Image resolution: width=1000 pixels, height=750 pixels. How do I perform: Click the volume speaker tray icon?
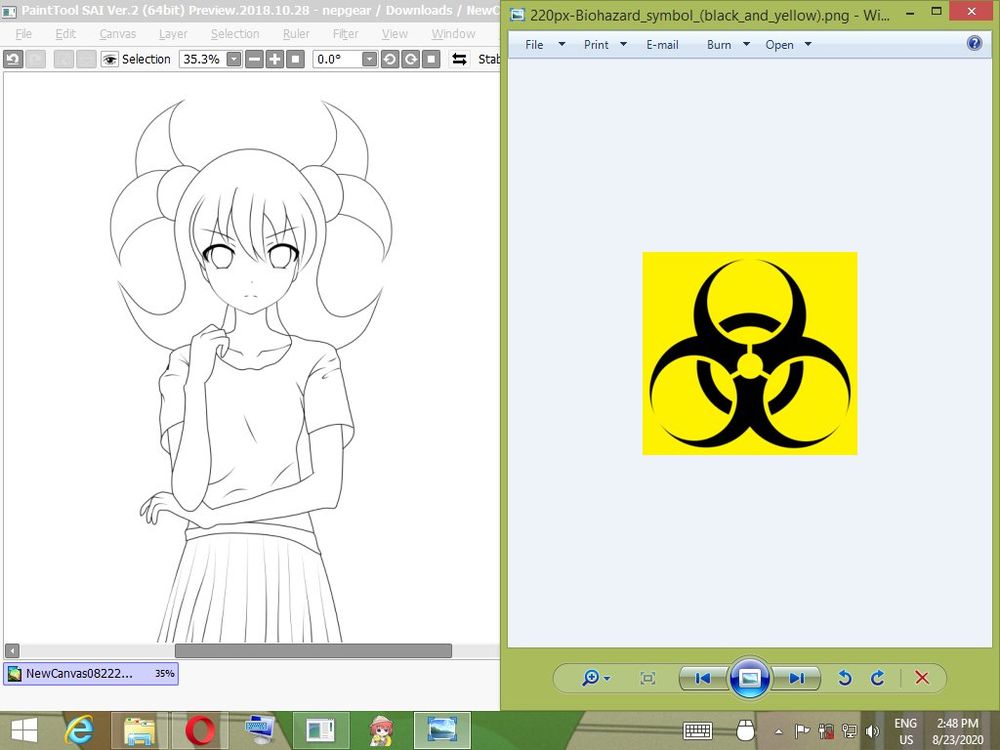872,731
